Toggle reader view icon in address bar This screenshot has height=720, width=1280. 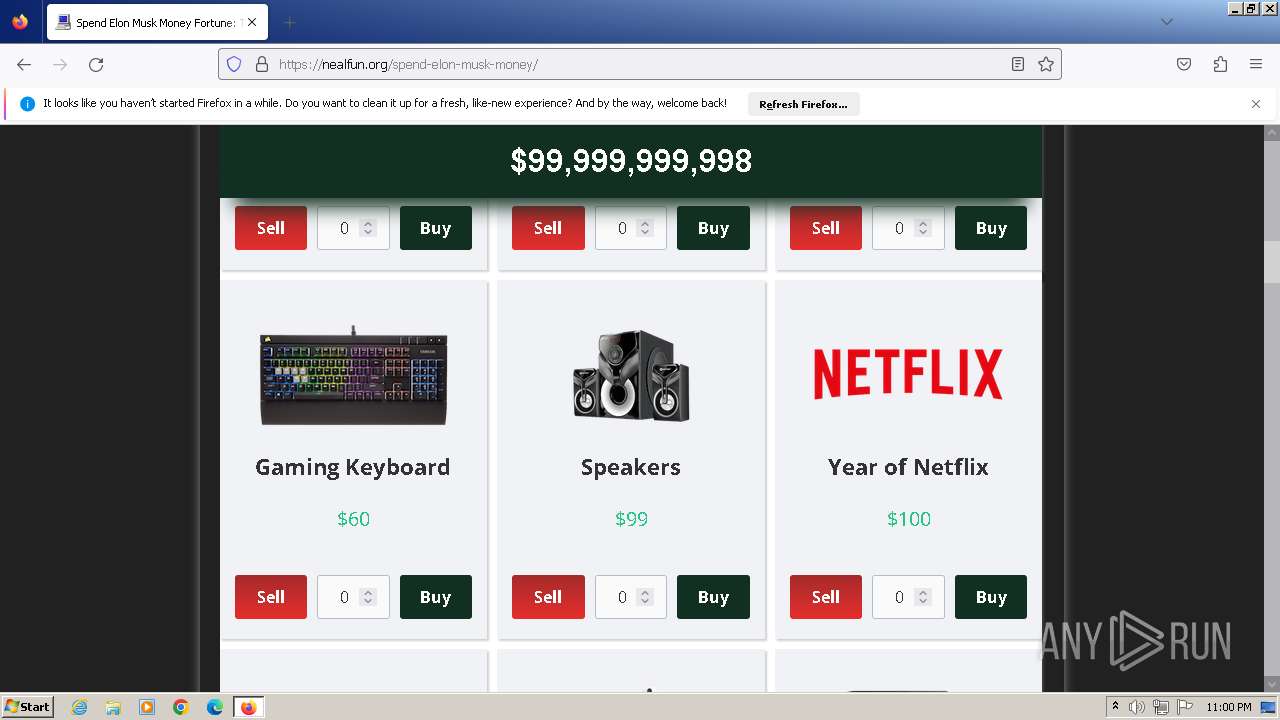click(x=1017, y=64)
